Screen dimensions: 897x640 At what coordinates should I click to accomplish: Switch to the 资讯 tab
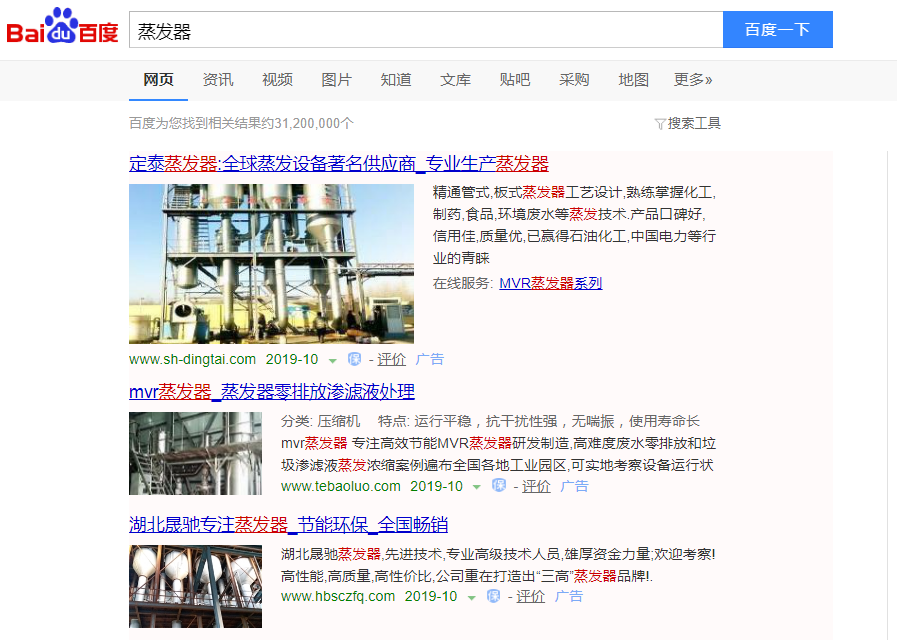click(x=218, y=80)
